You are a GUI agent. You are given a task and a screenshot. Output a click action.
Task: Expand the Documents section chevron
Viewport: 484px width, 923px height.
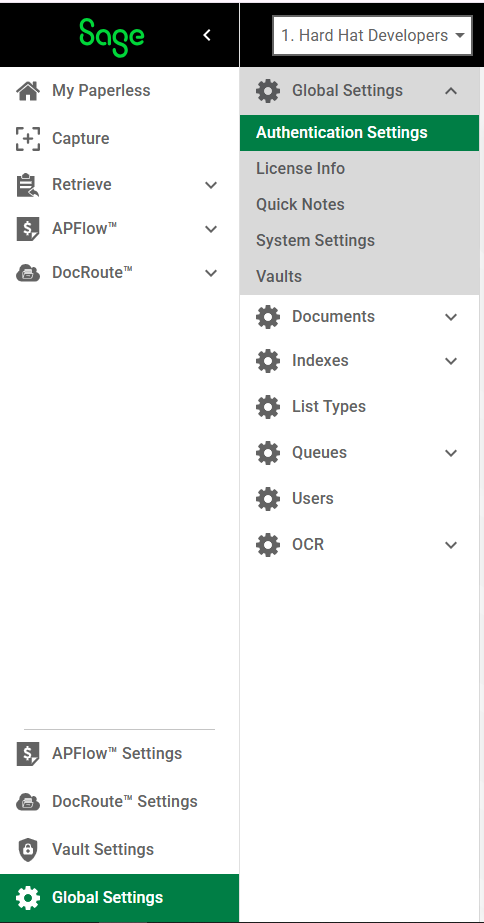pos(451,317)
